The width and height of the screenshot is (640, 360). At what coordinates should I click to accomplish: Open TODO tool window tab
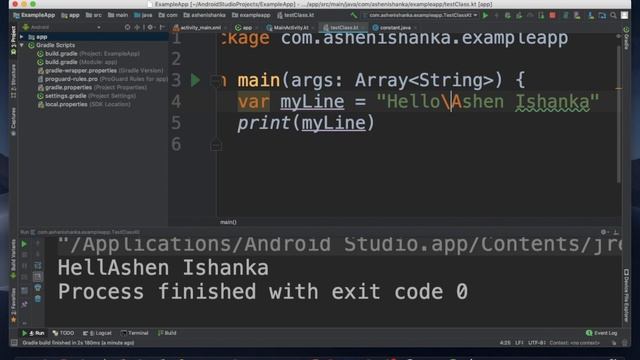[63, 333]
